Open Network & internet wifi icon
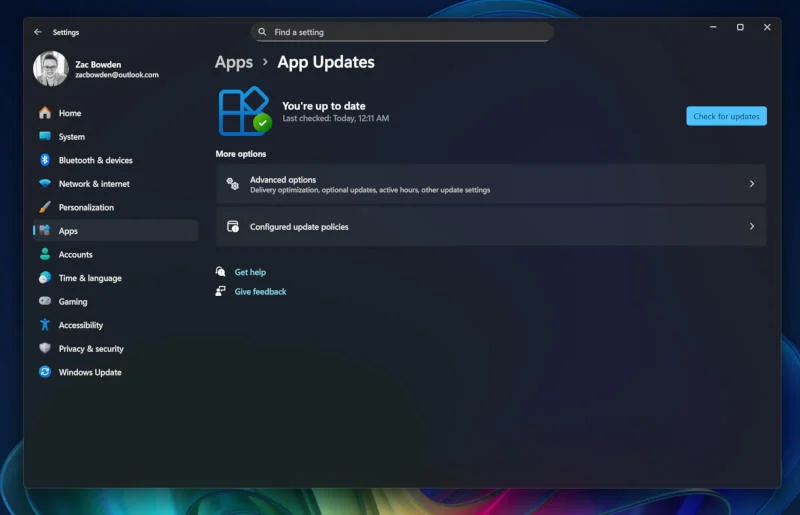The image size is (800, 515). (45, 184)
